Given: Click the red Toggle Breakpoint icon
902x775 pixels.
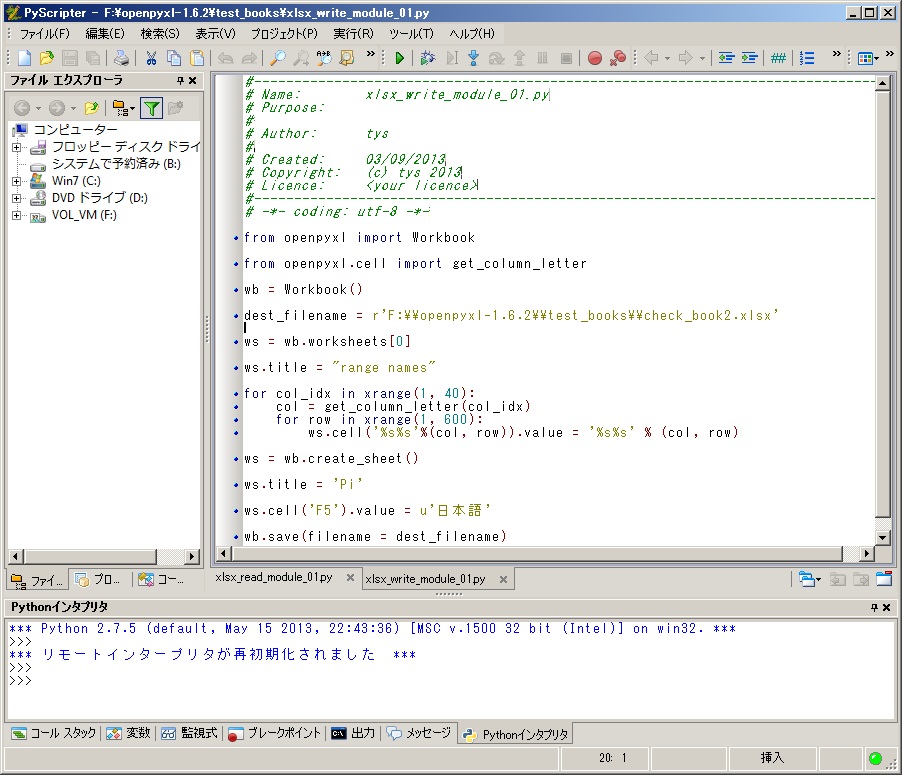Looking at the screenshot, I should click(x=594, y=58).
